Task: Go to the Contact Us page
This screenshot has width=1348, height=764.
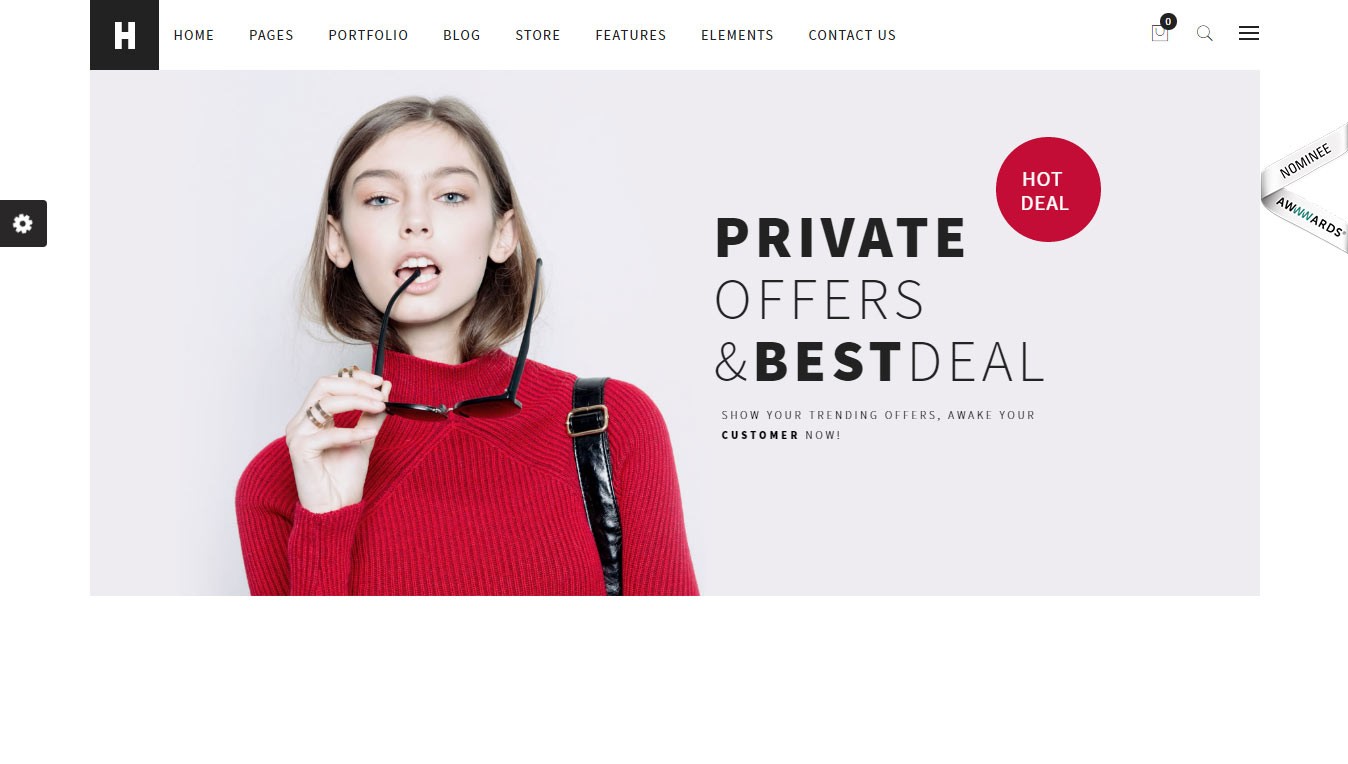Action: (x=852, y=35)
